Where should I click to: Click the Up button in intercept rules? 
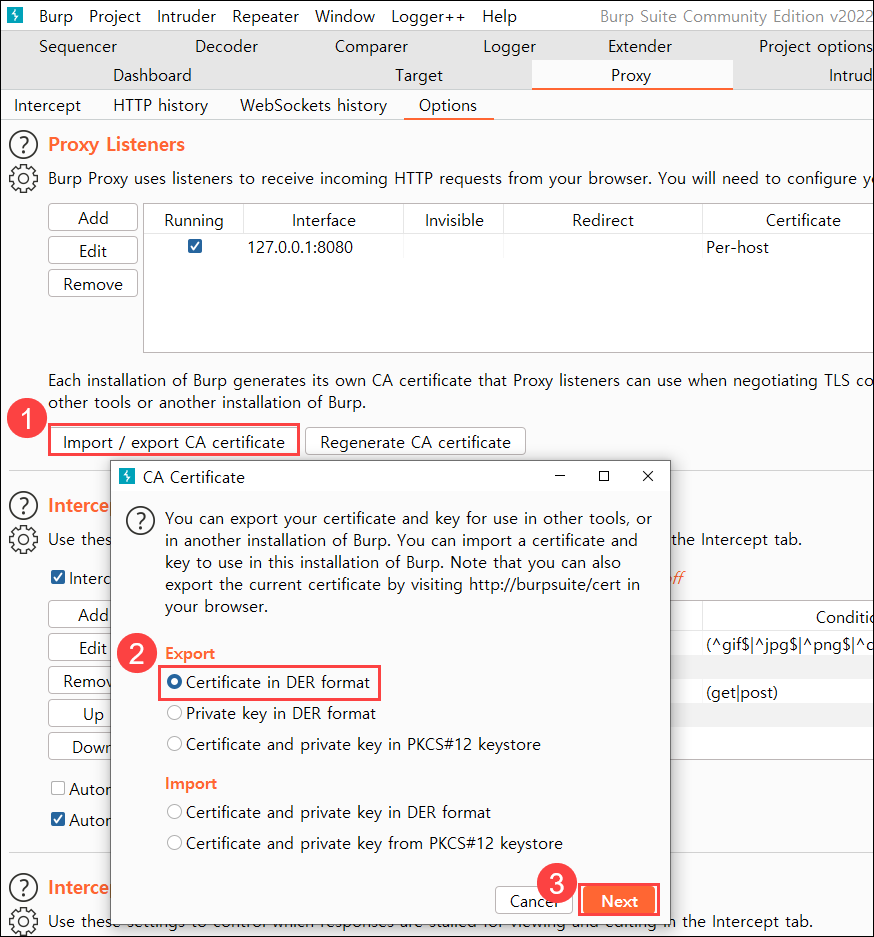pyautogui.click(x=80, y=714)
